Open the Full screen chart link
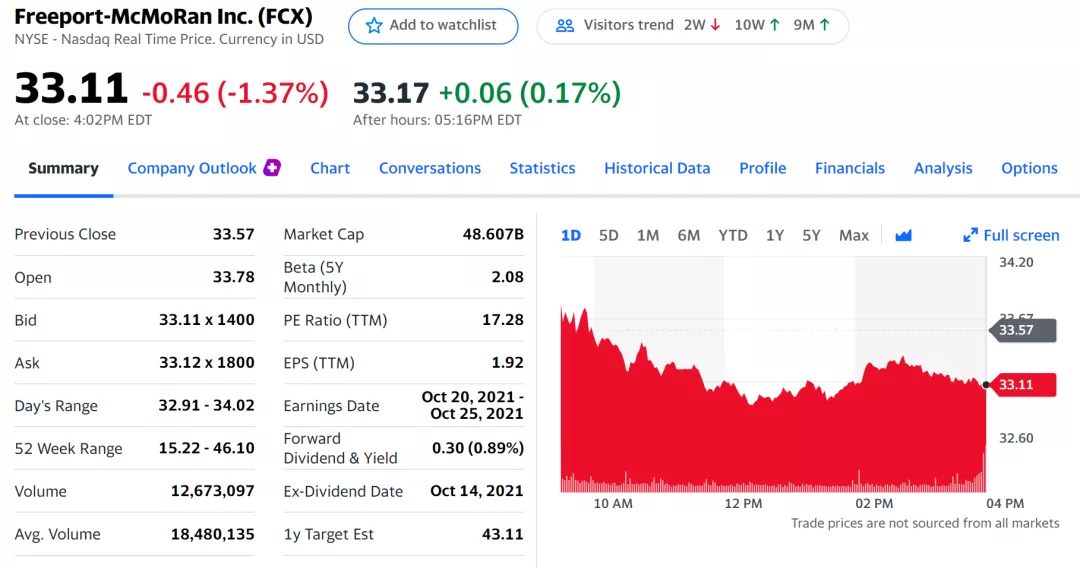Screen dimensions: 1080x568 click(1021, 236)
